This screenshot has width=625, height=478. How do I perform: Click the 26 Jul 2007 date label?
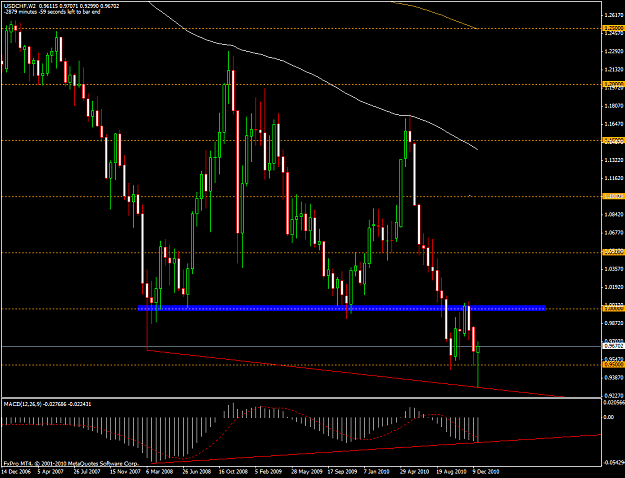(86, 472)
